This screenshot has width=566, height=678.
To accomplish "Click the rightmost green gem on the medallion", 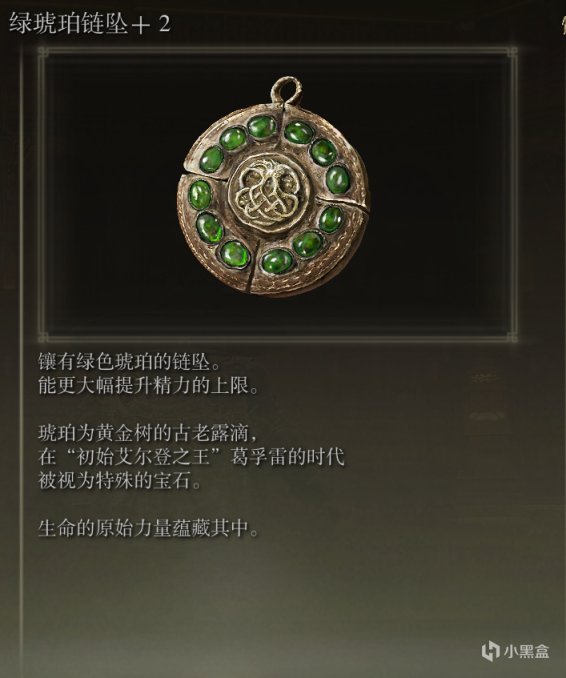I will pos(338,179).
